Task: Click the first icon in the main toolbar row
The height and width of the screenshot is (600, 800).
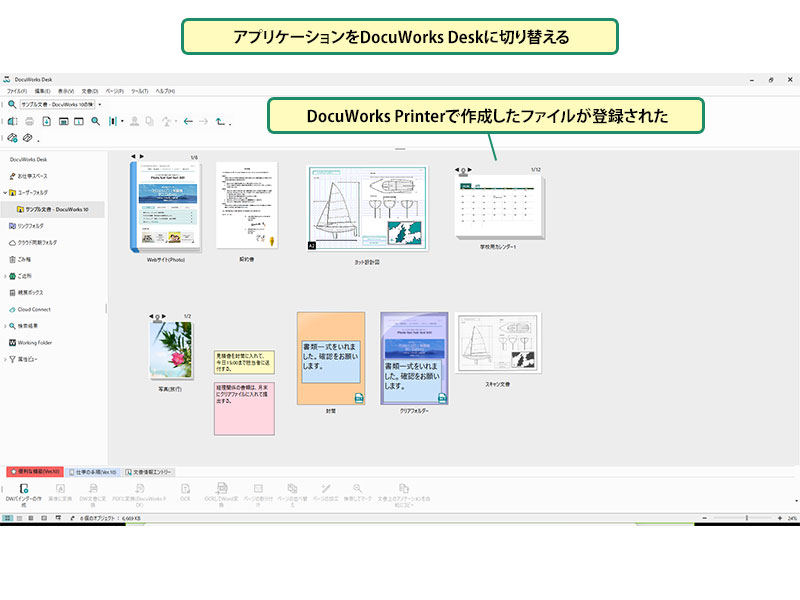Action: (13, 121)
